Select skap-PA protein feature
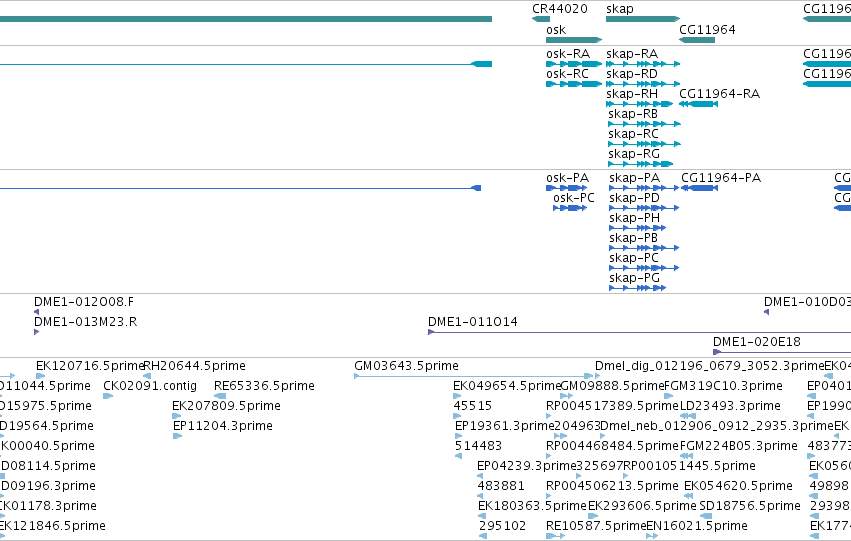Viewport: 851px width, 541px height. (x=644, y=188)
